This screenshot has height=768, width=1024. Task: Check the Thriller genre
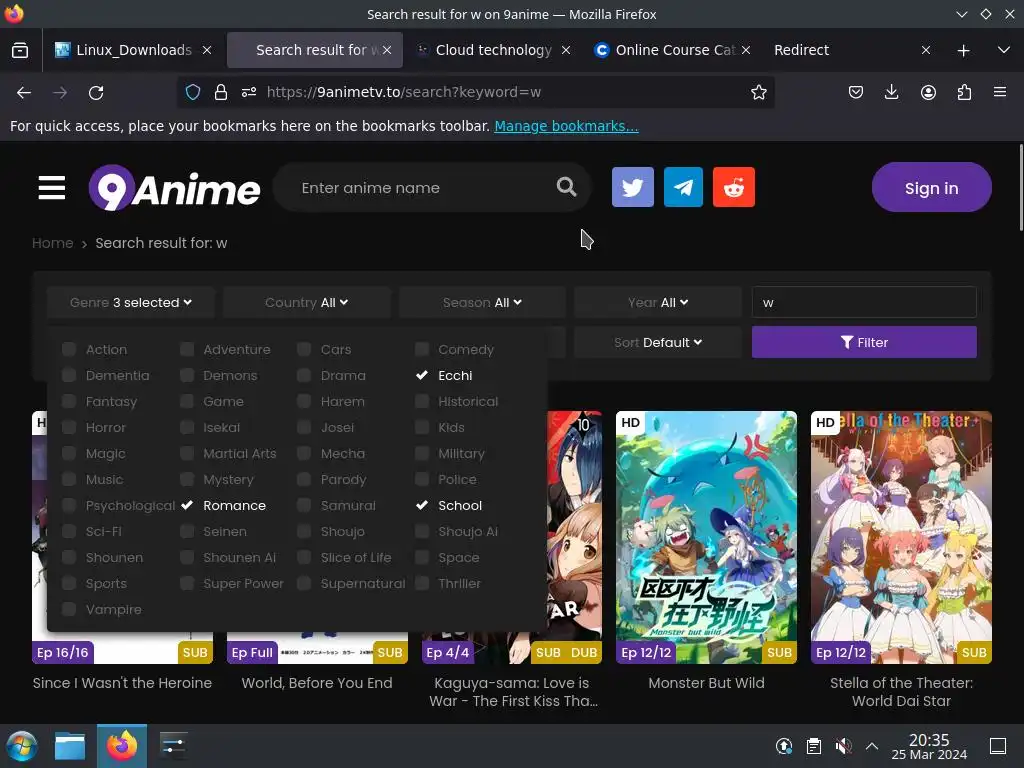[422, 584]
